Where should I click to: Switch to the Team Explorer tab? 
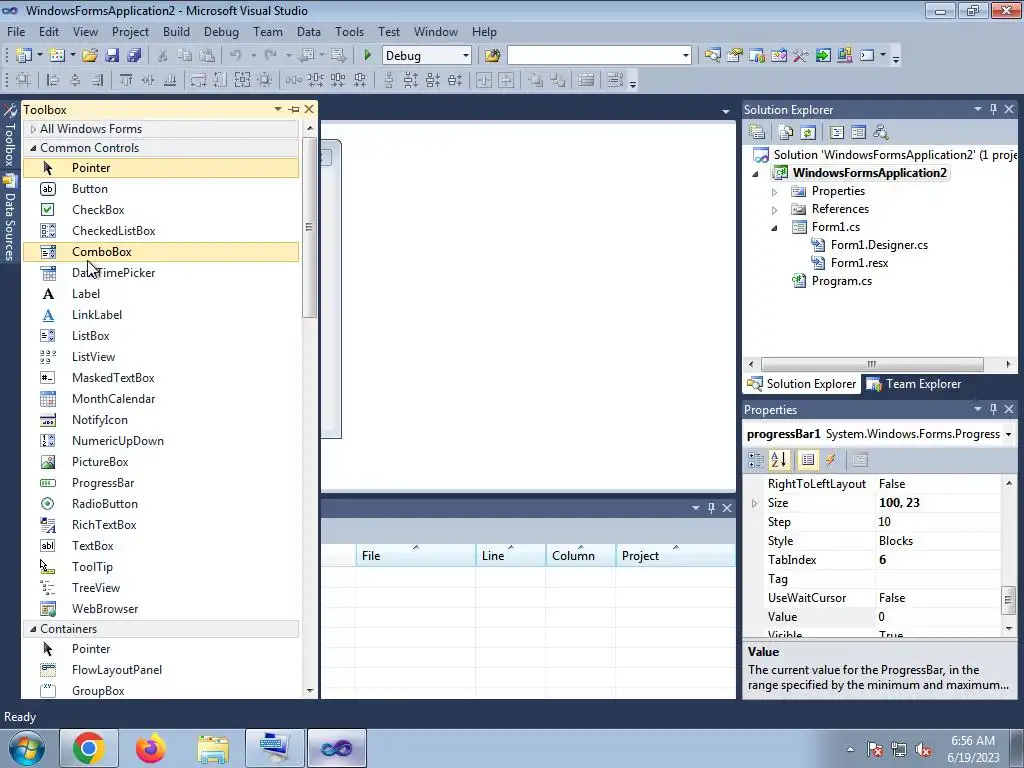coord(914,384)
